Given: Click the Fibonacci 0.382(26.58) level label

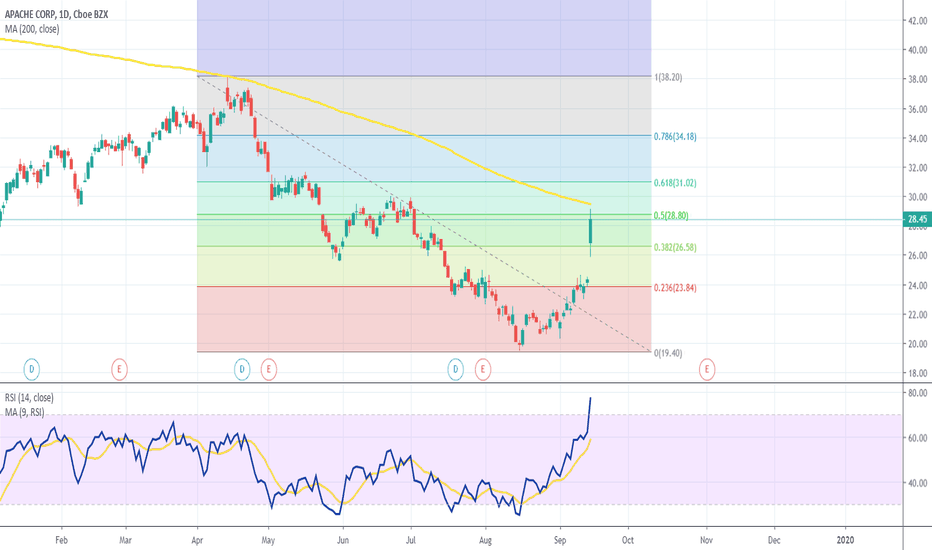Looking at the screenshot, I should 675,247.
